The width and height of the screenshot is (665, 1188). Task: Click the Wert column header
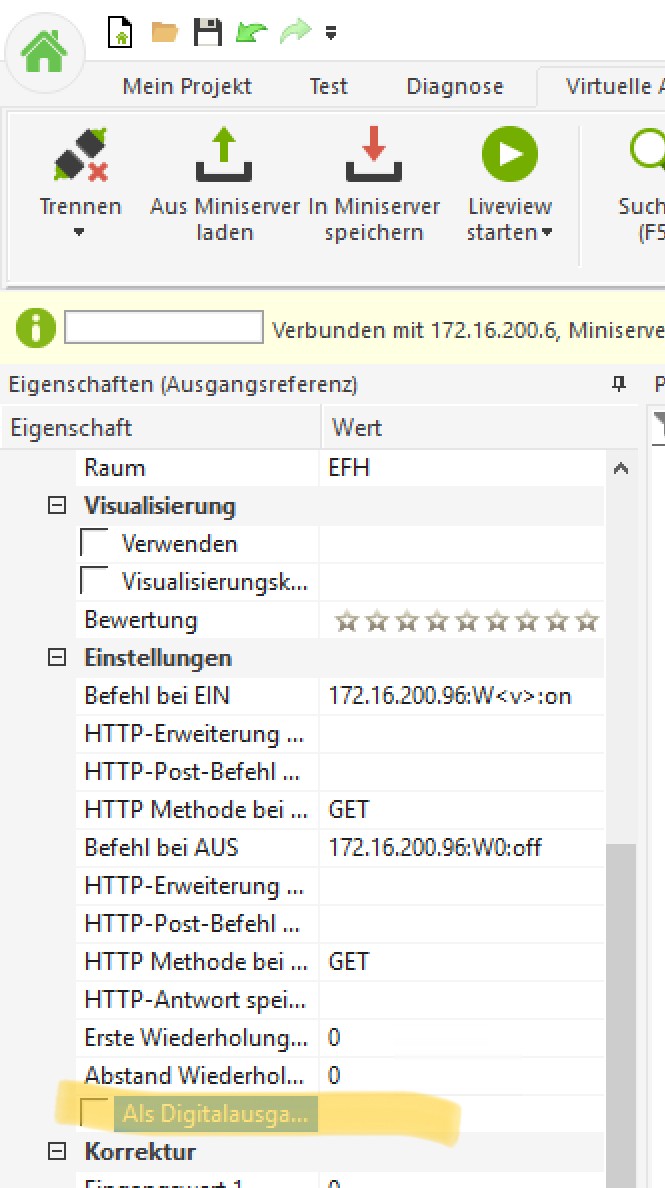point(479,427)
